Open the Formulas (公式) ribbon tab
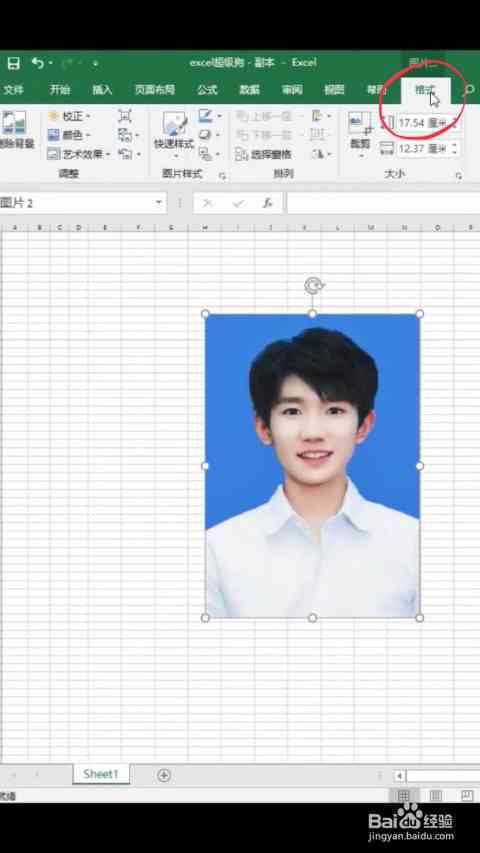This screenshot has width=480, height=853. [207, 90]
